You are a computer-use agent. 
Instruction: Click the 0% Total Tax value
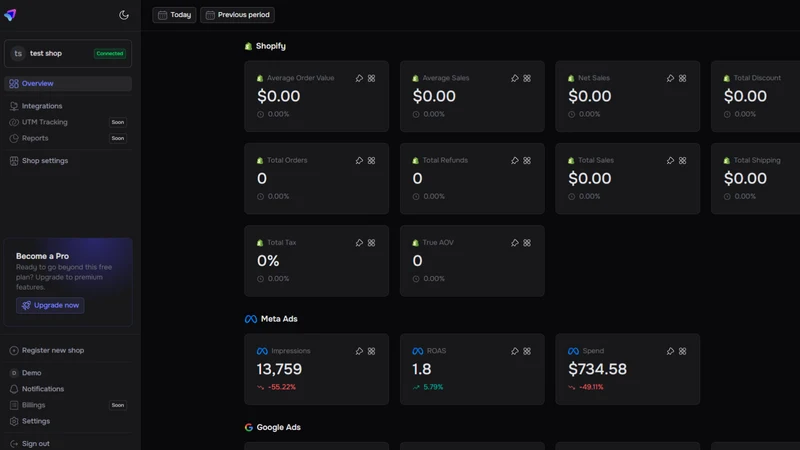pos(268,261)
